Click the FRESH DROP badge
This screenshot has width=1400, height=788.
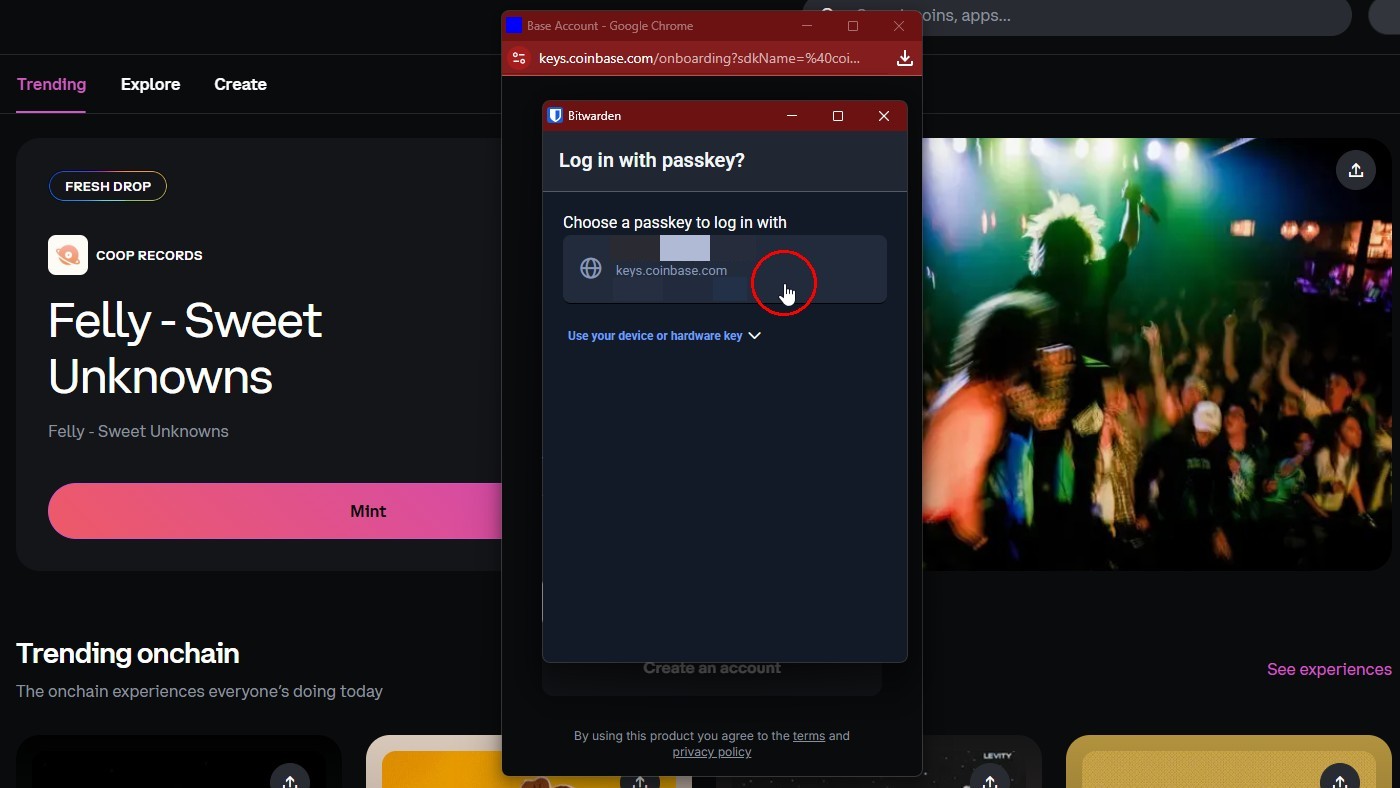point(108,186)
